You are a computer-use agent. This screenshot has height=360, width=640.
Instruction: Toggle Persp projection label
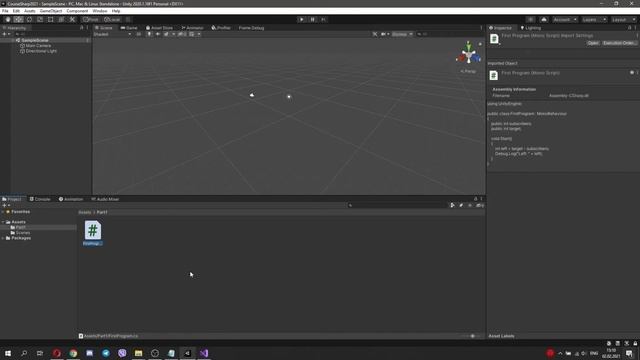(x=468, y=71)
